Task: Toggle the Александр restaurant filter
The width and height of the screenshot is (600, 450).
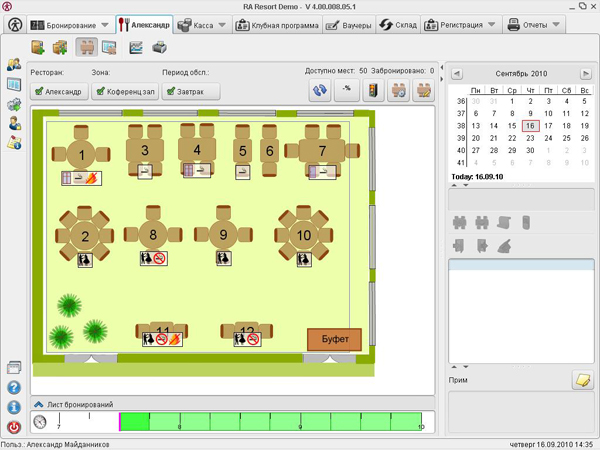Action: [58, 91]
